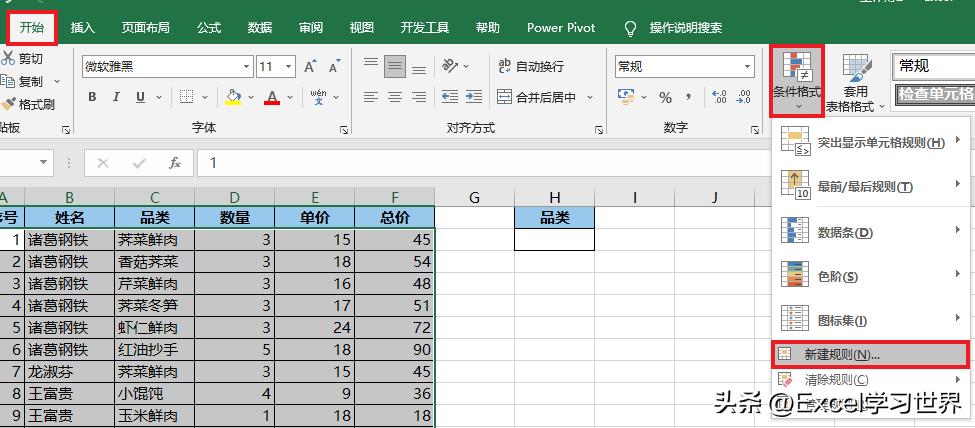Toggle Underline formatting button
Viewport: 975px width, 428px height.
[x=140, y=97]
